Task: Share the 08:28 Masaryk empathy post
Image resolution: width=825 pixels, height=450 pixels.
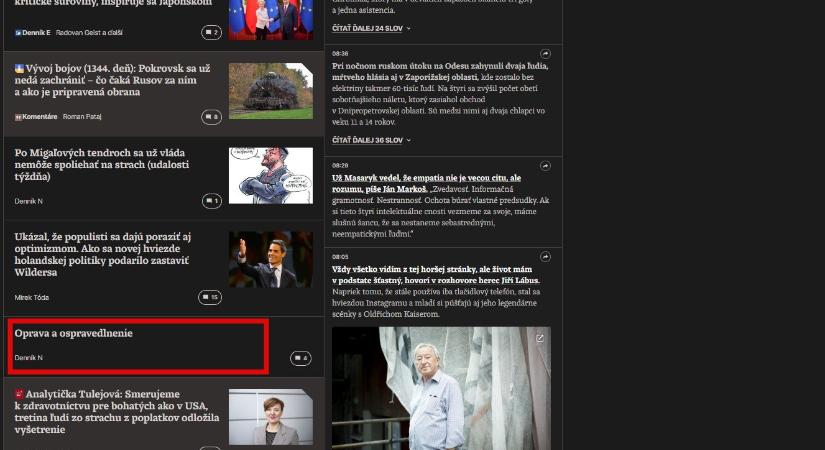Action: tap(545, 166)
